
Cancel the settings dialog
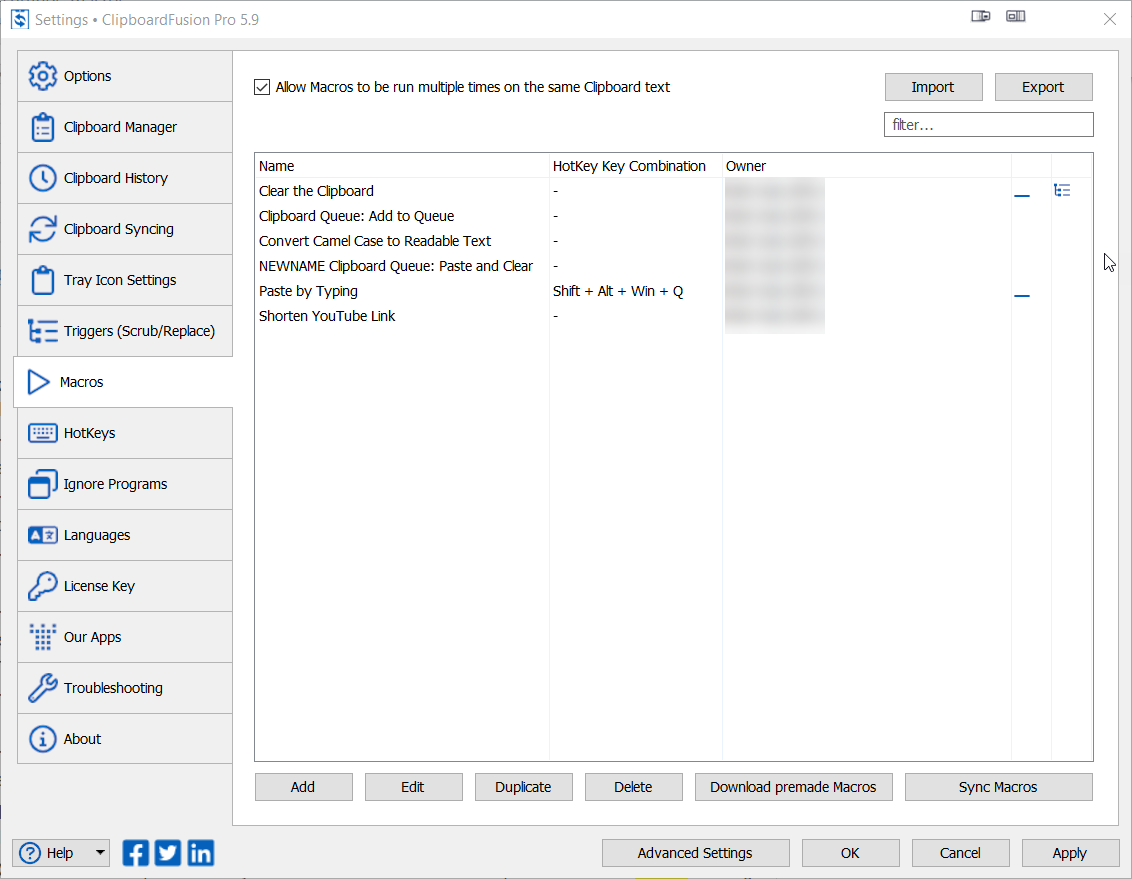pos(960,853)
